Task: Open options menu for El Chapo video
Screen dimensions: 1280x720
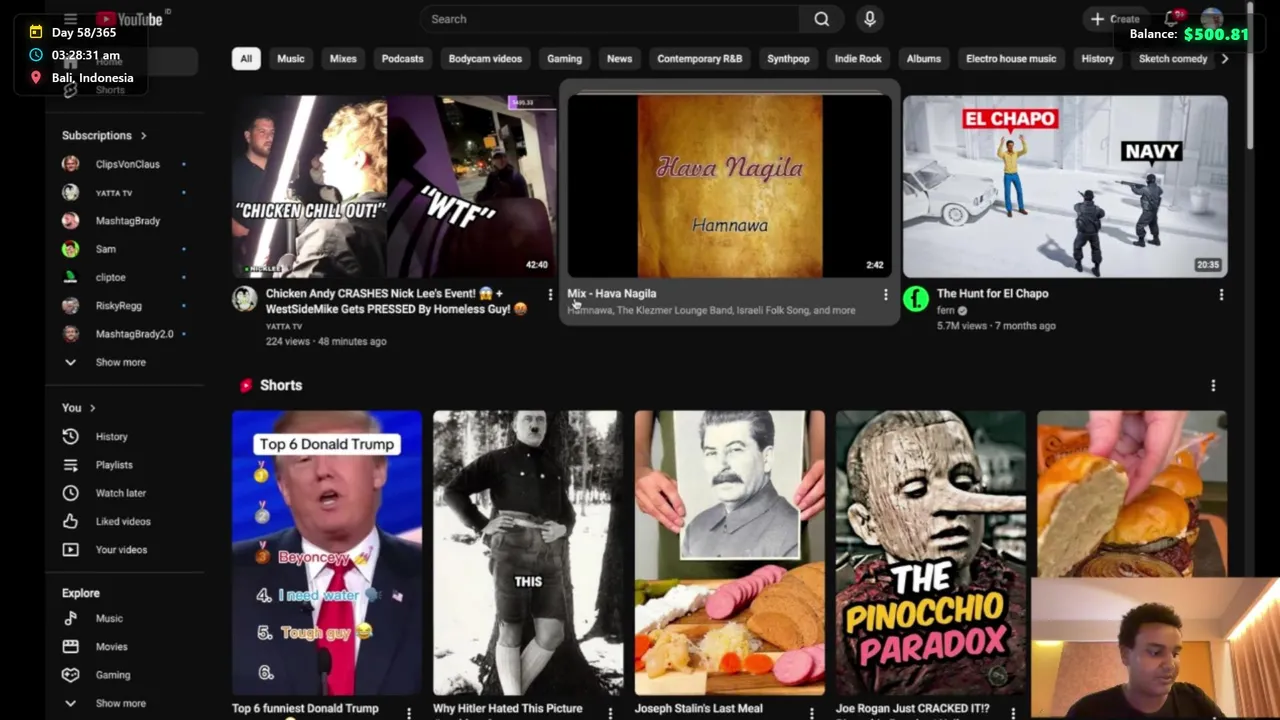Action: (x=1221, y=295)
